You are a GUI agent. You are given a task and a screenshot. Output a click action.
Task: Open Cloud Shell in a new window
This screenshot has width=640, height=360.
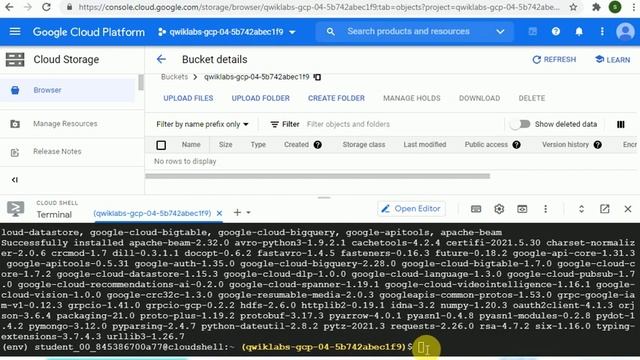[x=604, y=209]
